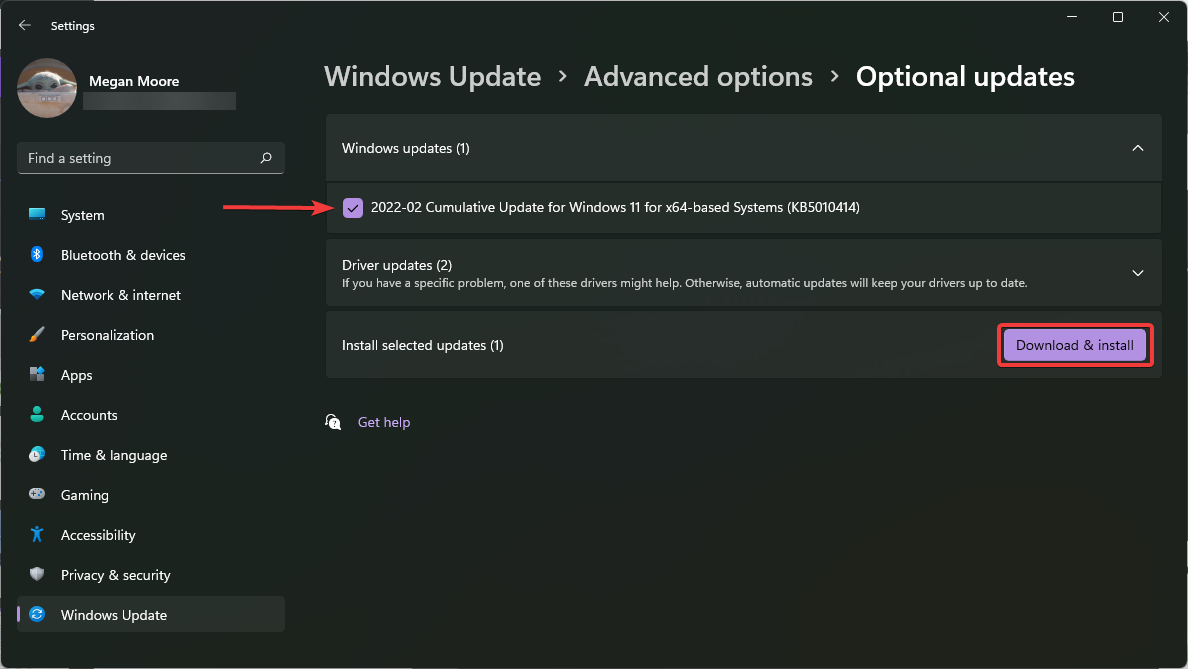Click the Find a setting search box
The height and width of the screenshot is (669, 1188).
(x=150, y=158)
